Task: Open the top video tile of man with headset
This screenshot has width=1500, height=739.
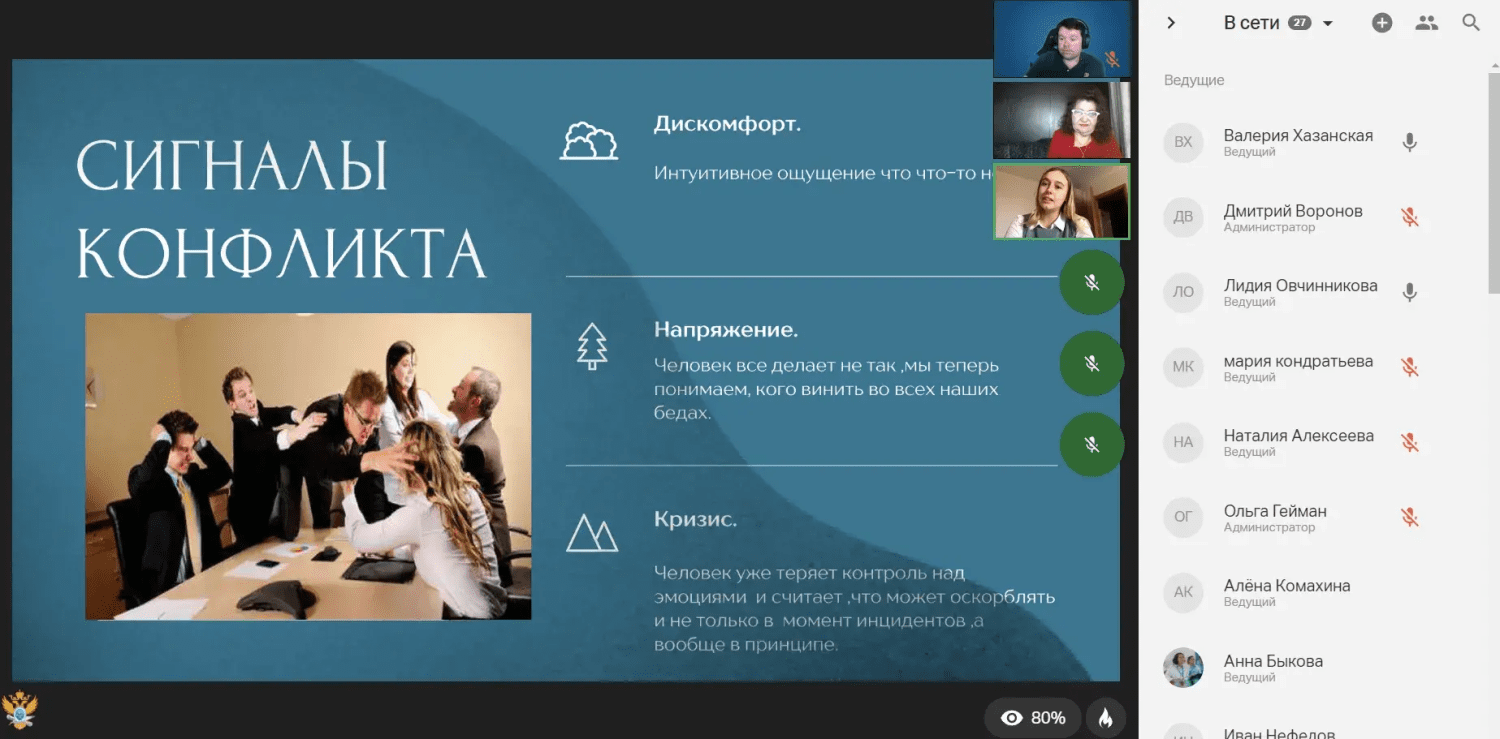Action: click(1061, 39)
